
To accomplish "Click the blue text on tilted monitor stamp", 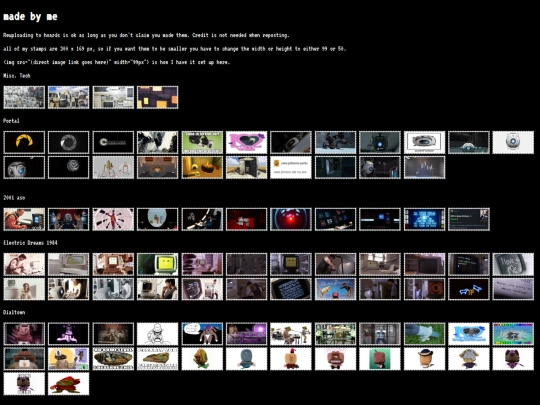I will click(291, 289).
